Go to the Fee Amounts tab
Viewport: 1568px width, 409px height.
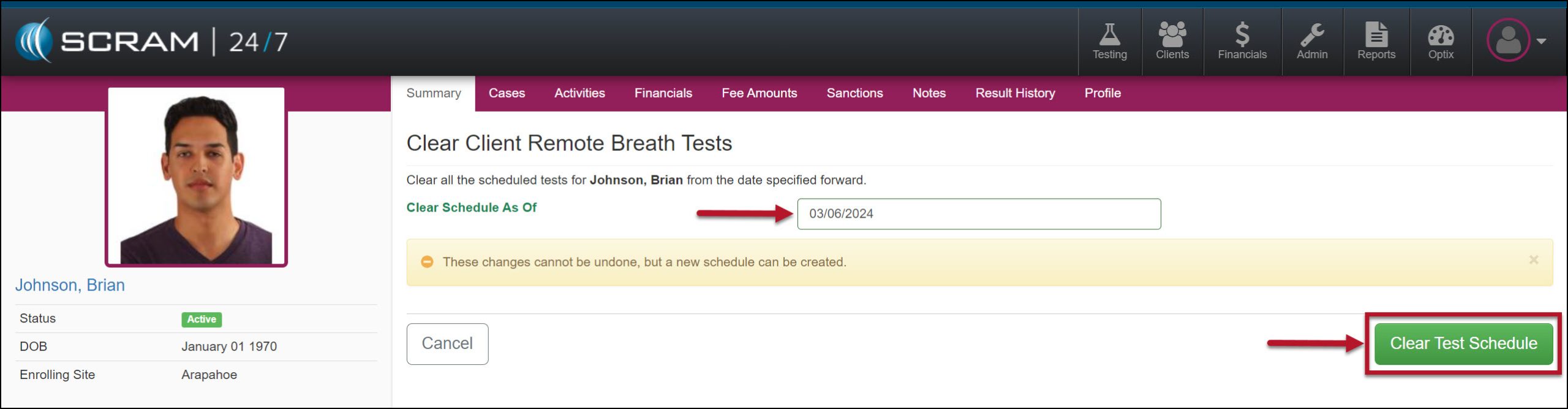[x=759, y=93]
